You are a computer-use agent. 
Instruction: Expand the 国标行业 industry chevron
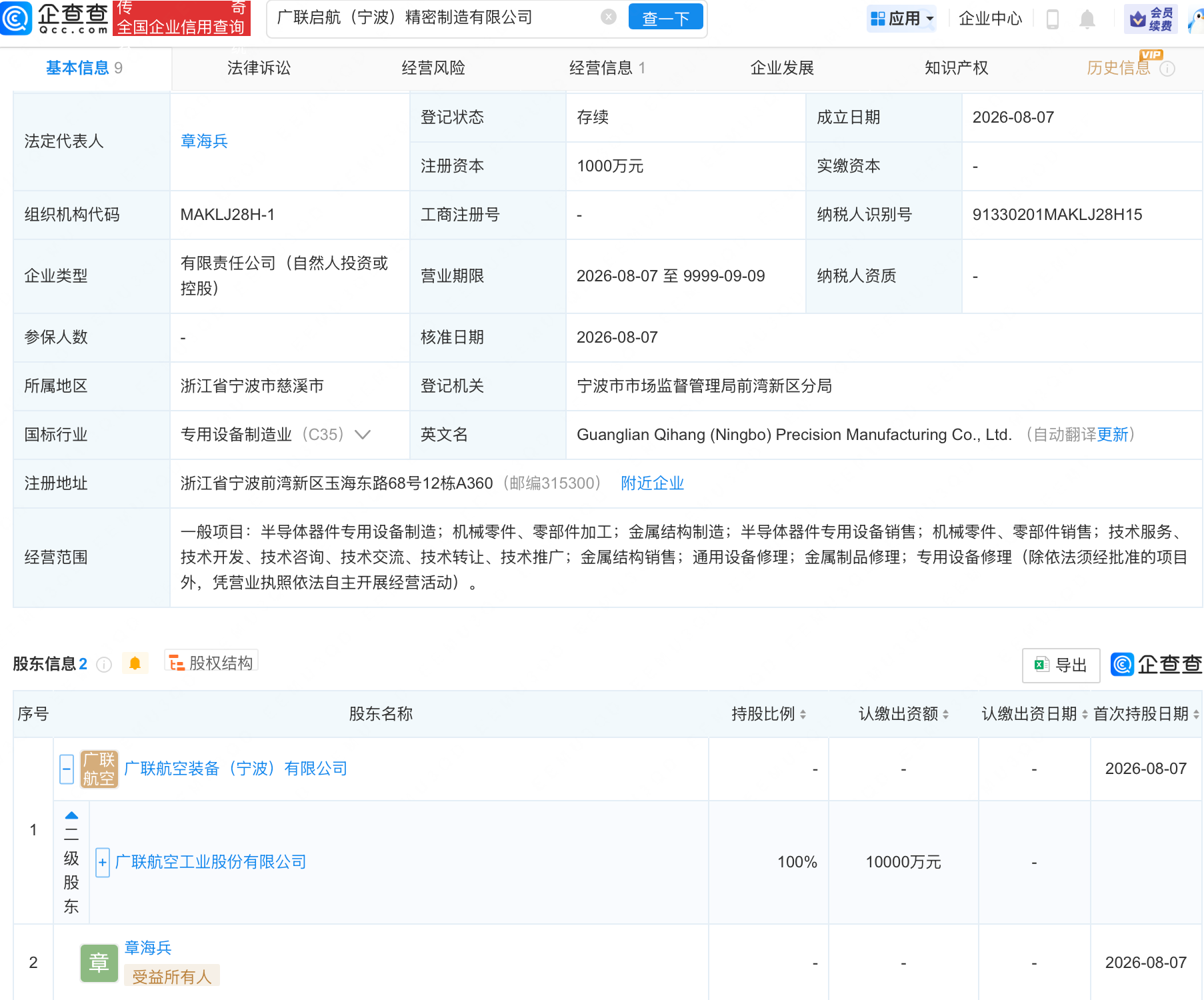click(x=363, y=435)
